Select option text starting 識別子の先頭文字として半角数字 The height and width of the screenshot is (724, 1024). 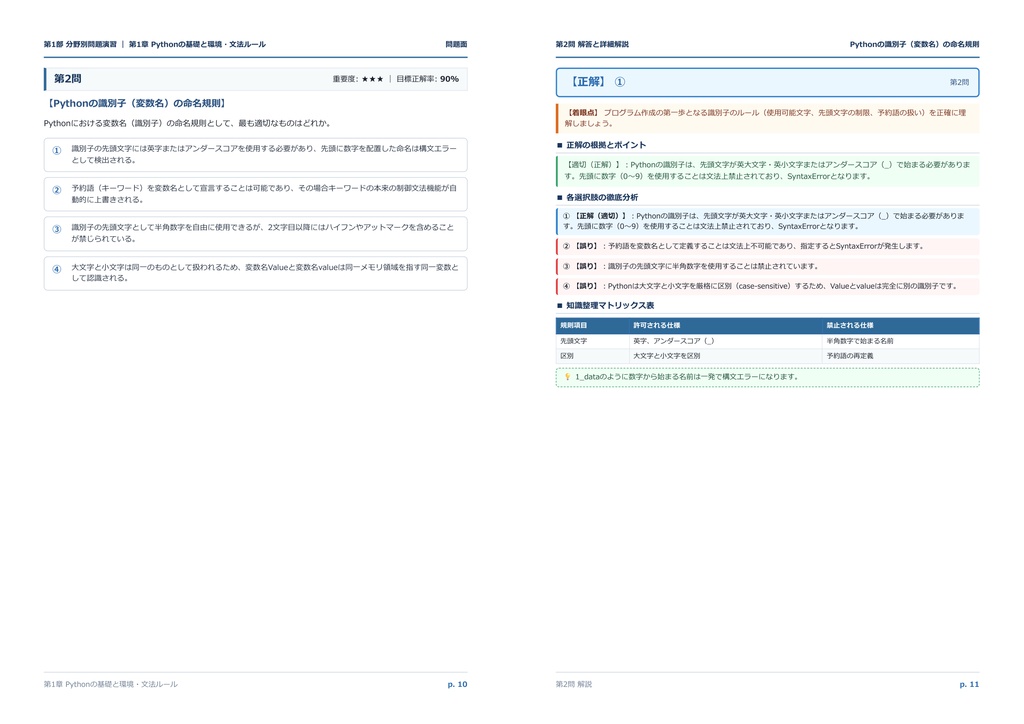(263, 233)
